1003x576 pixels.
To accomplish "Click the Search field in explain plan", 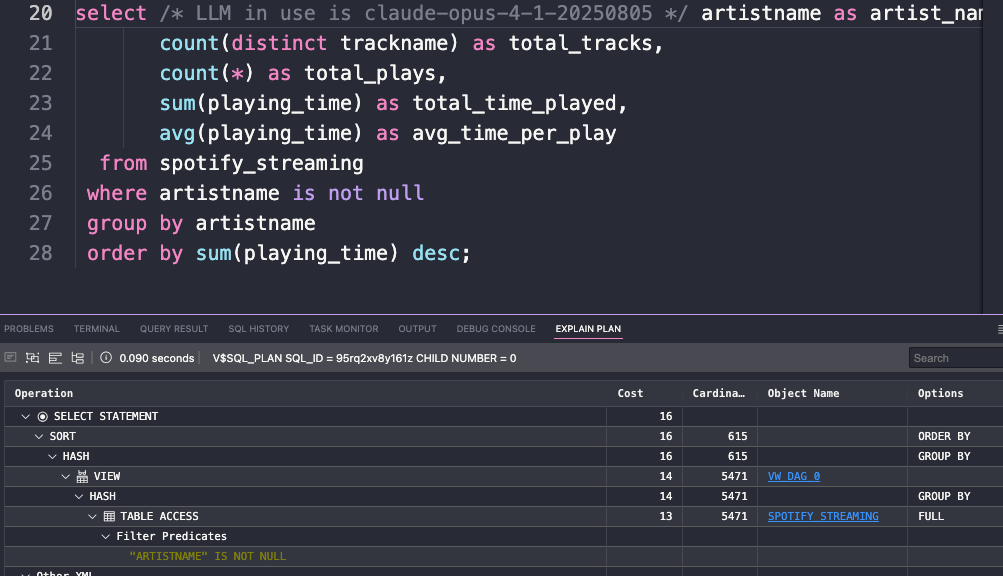I will [x=955, y=358].
